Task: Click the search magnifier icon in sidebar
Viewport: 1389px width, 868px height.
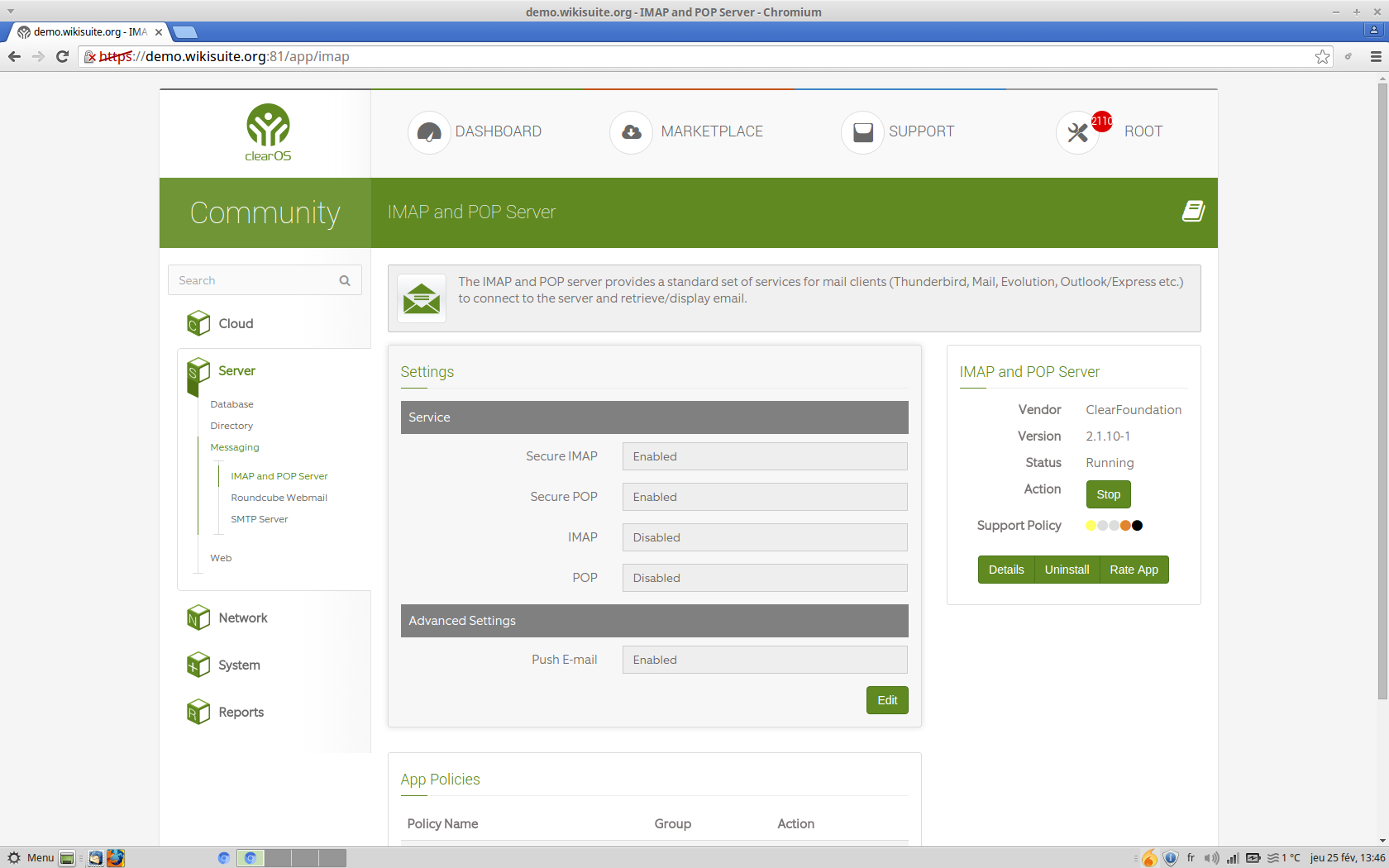Action: tap(345, 281)
